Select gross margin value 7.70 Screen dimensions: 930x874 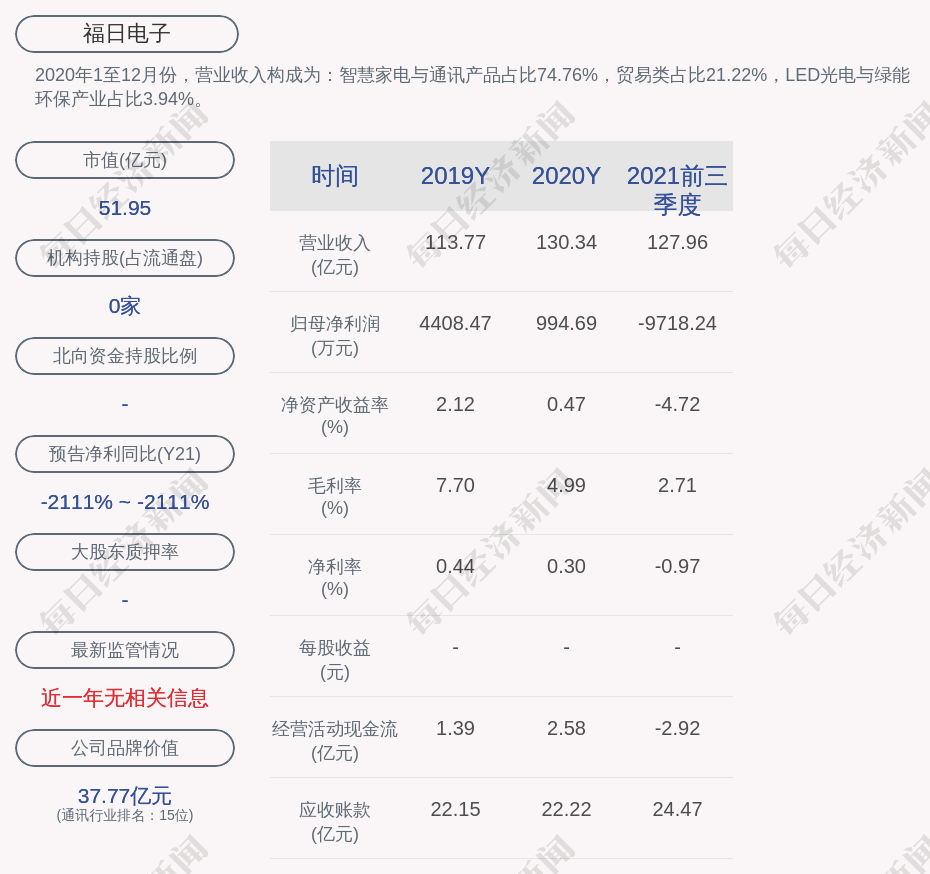pyautogui.click(x=455, y=486)
